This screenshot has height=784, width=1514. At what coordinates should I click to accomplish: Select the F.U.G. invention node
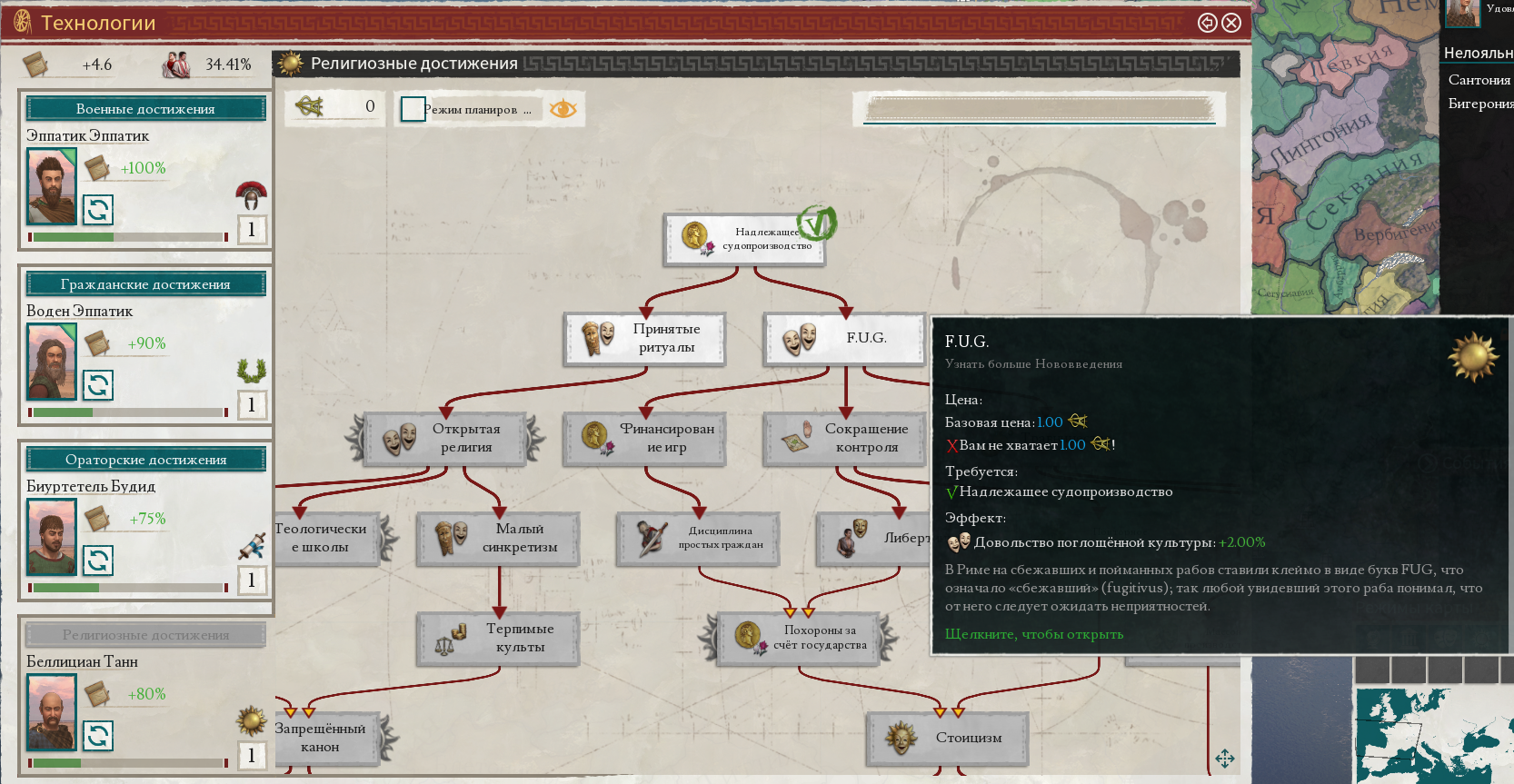pos(844,339)
